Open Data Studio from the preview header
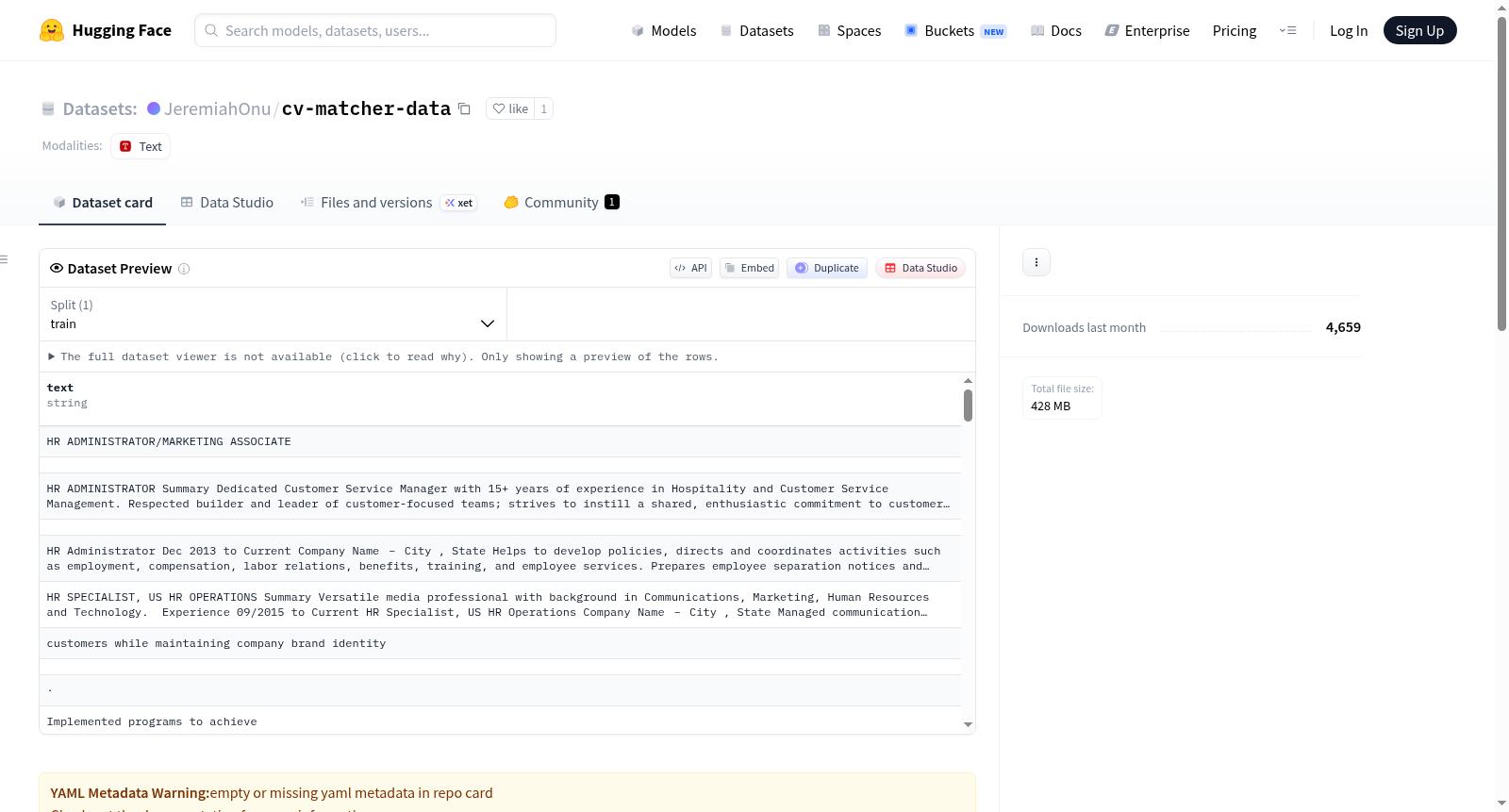This screenshot has width=1509, height=812. tap(920, 268)
